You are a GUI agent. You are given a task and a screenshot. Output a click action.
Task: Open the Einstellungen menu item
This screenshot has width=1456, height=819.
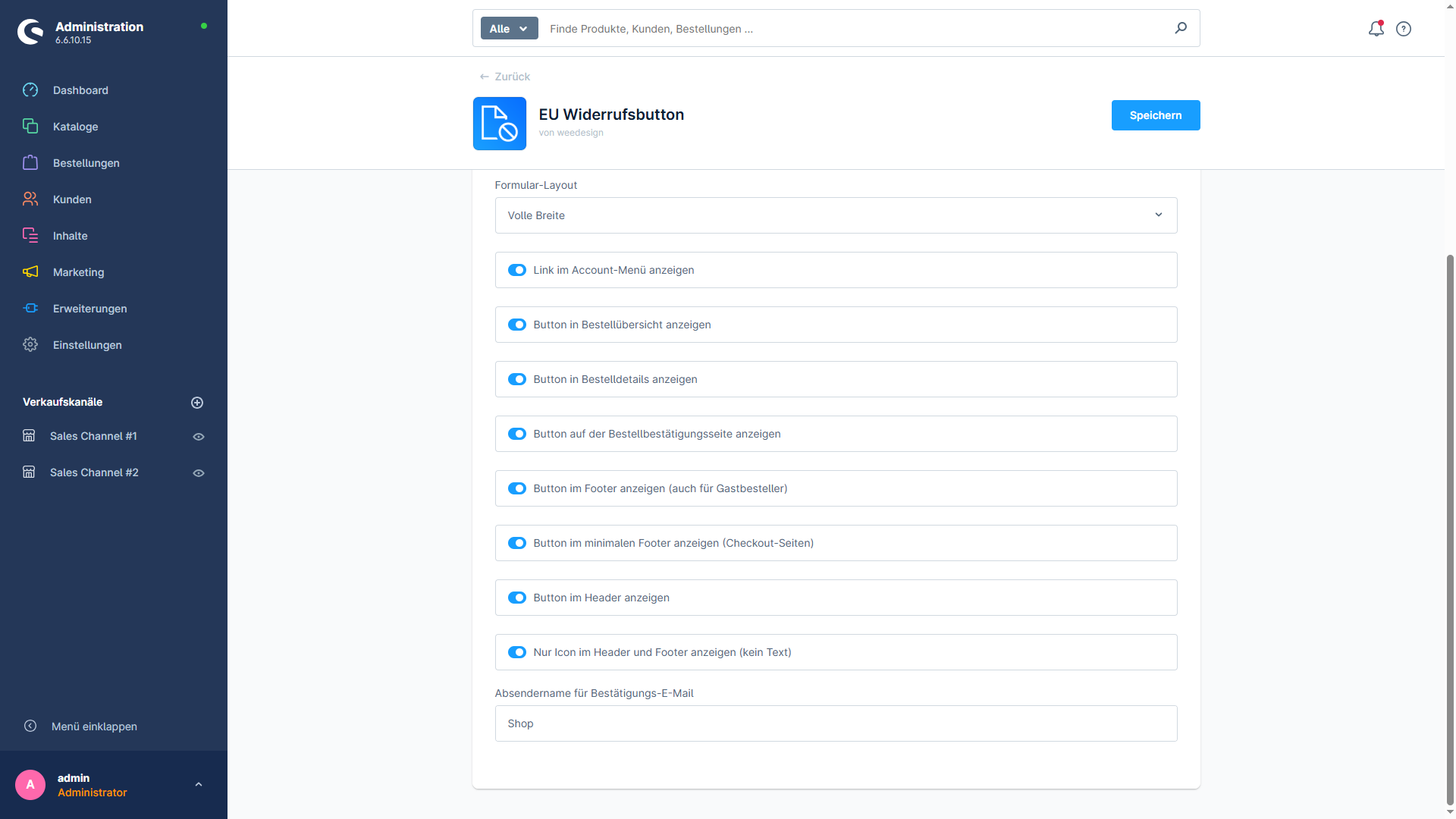click(x=87, y=345)
